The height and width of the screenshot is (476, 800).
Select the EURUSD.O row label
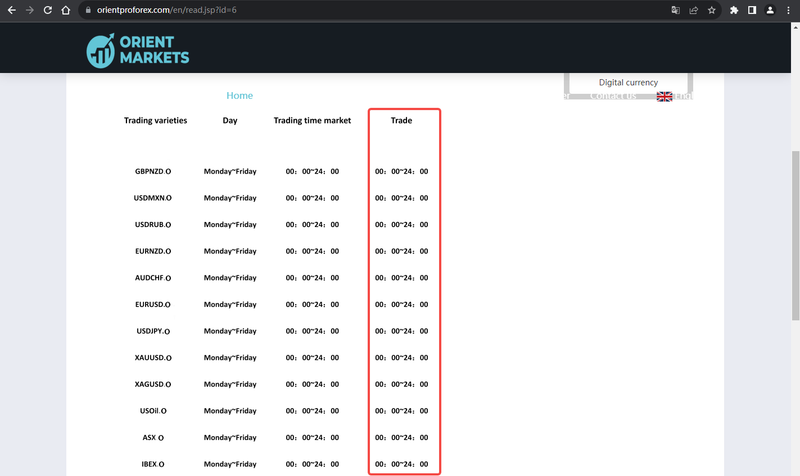(153, 305)
